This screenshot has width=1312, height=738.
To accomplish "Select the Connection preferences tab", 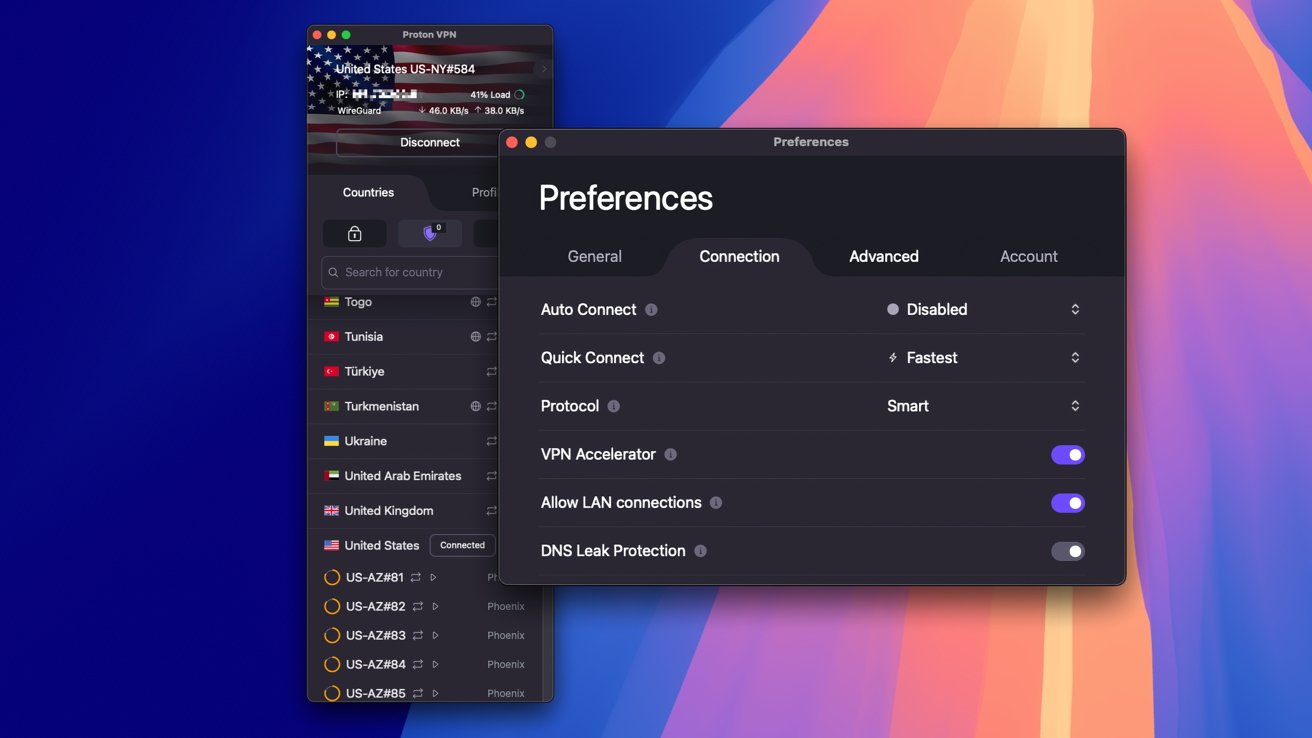I will pyautogui.click(x=739, y=257).
